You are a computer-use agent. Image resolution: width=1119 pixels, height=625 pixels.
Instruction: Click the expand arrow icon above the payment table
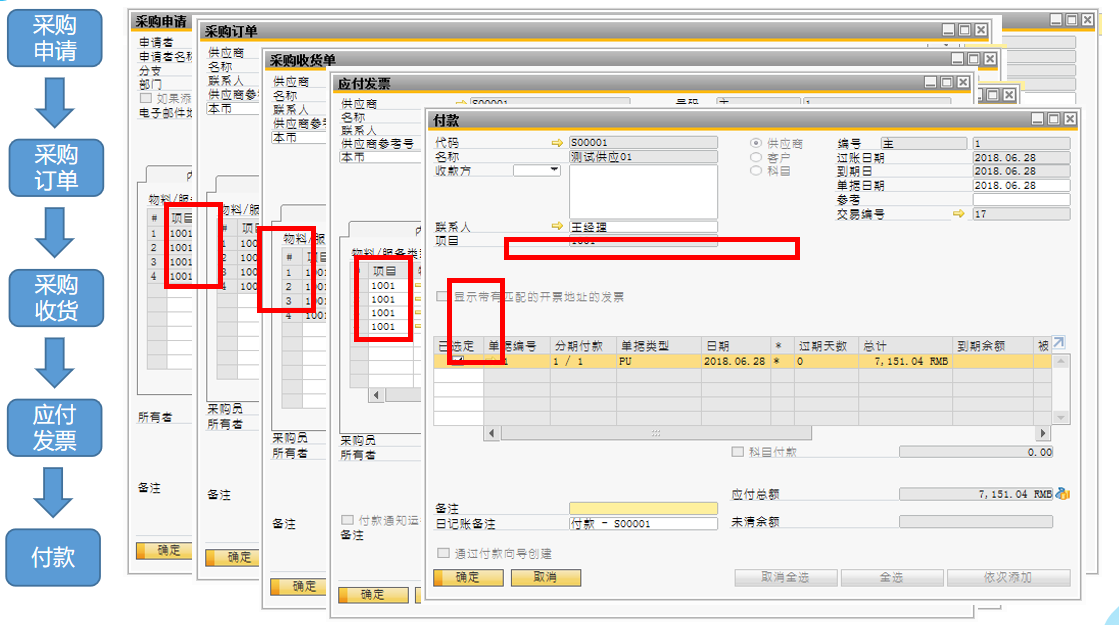coord(1059,342)
